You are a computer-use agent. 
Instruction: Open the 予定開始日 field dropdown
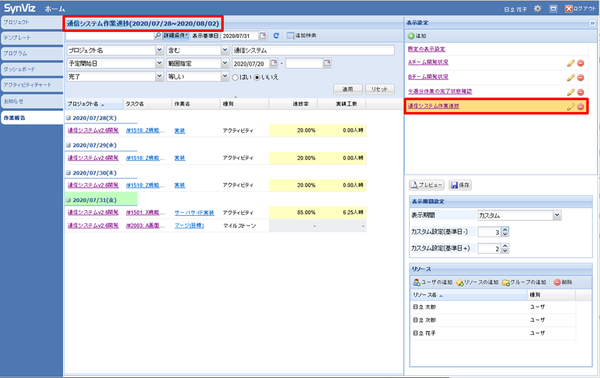point(159,63)
